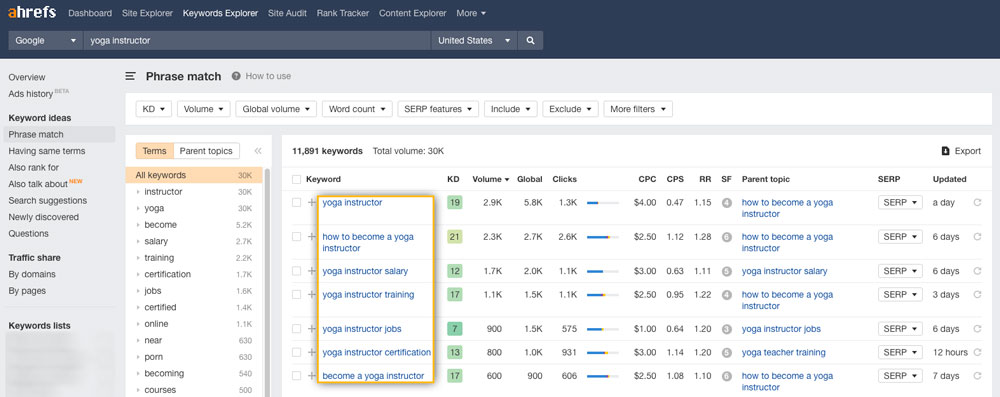The width and height of the screenshot is (1000, 397).
Task: Open the Exclude filter
Action: pos(571,109)
